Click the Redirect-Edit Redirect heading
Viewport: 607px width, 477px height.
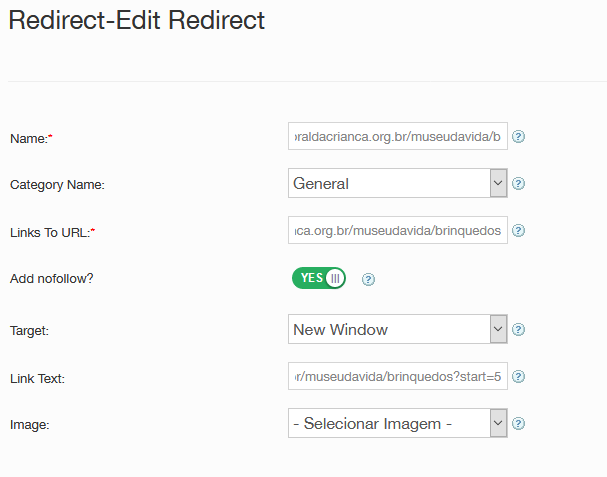coord(137,21)
